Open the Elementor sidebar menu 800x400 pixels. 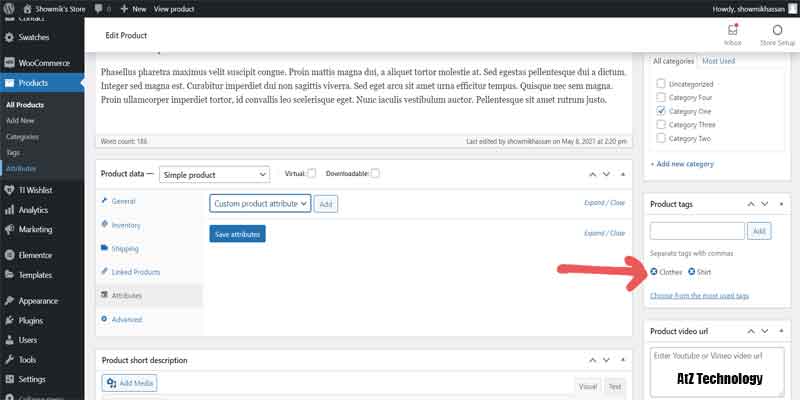[x=34, y=254]
